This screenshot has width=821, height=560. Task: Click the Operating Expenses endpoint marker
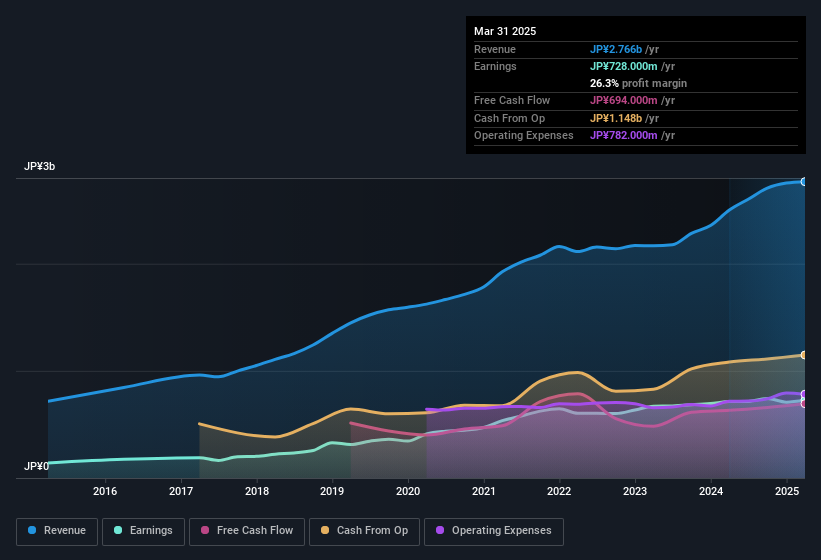(x=804, y=394)
